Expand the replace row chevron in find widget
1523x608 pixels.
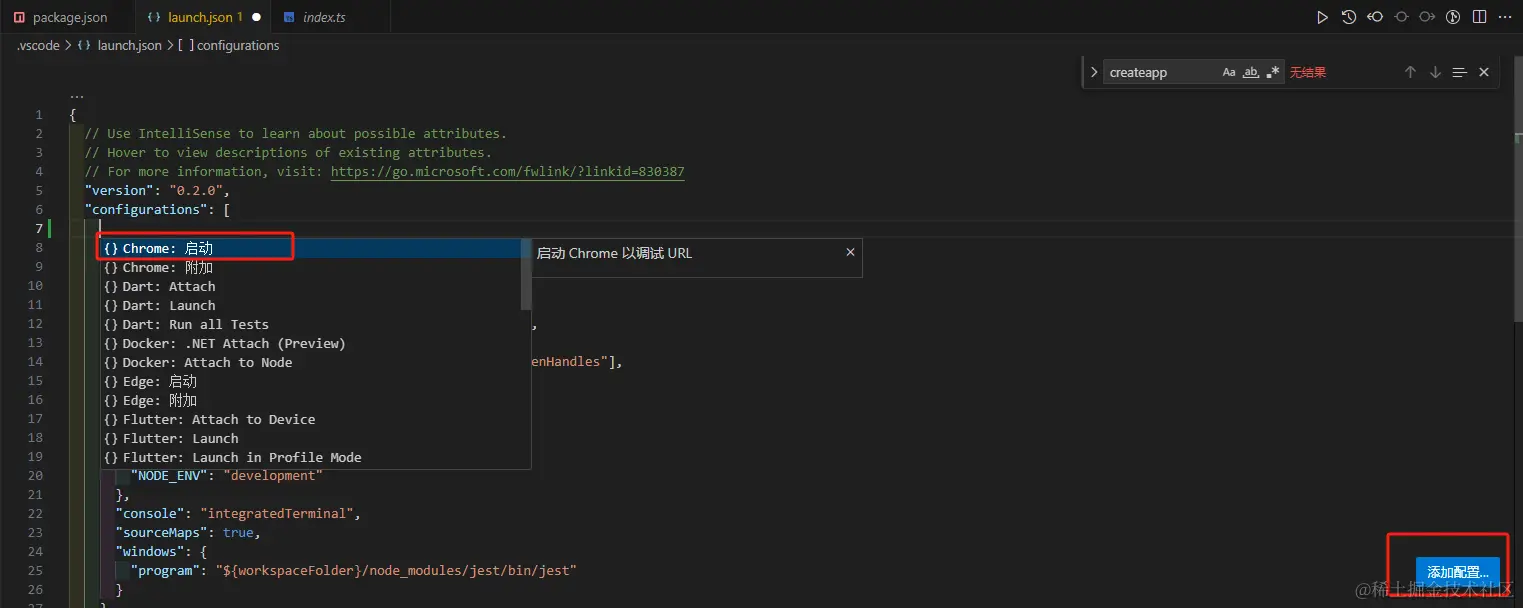[x=1094, y=72]
